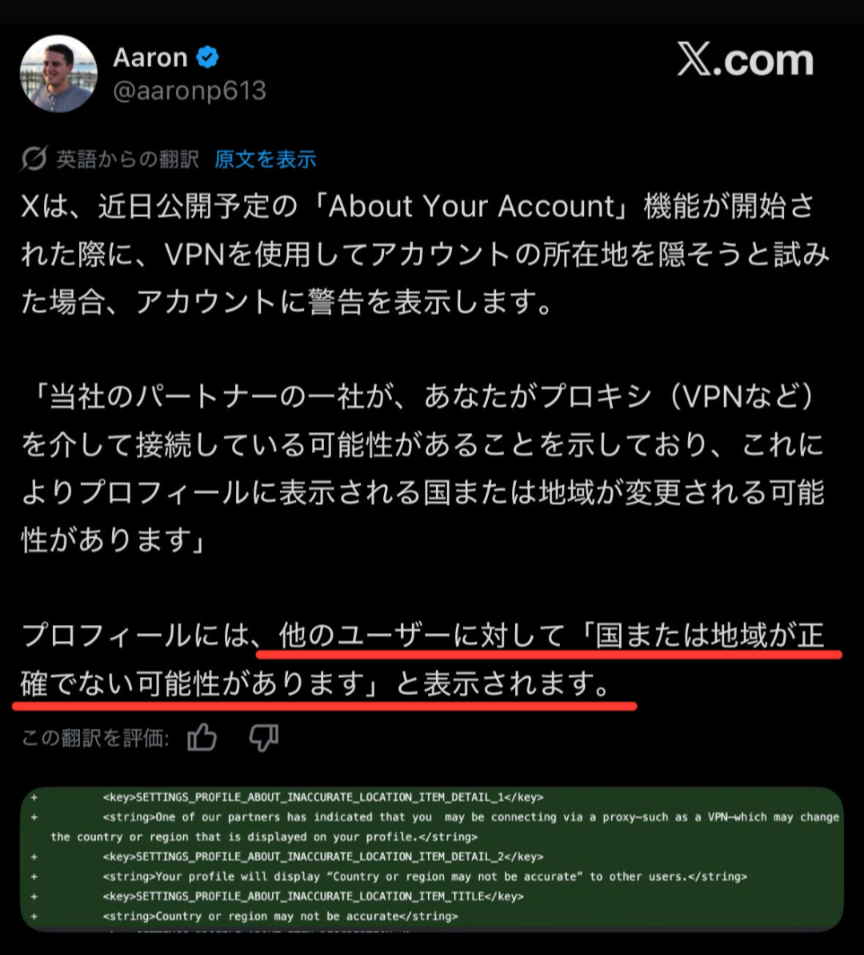This screenshot has height=955, width=864.
Task: Click the 'About Your Account' text in post
Action: coord(472,206)
